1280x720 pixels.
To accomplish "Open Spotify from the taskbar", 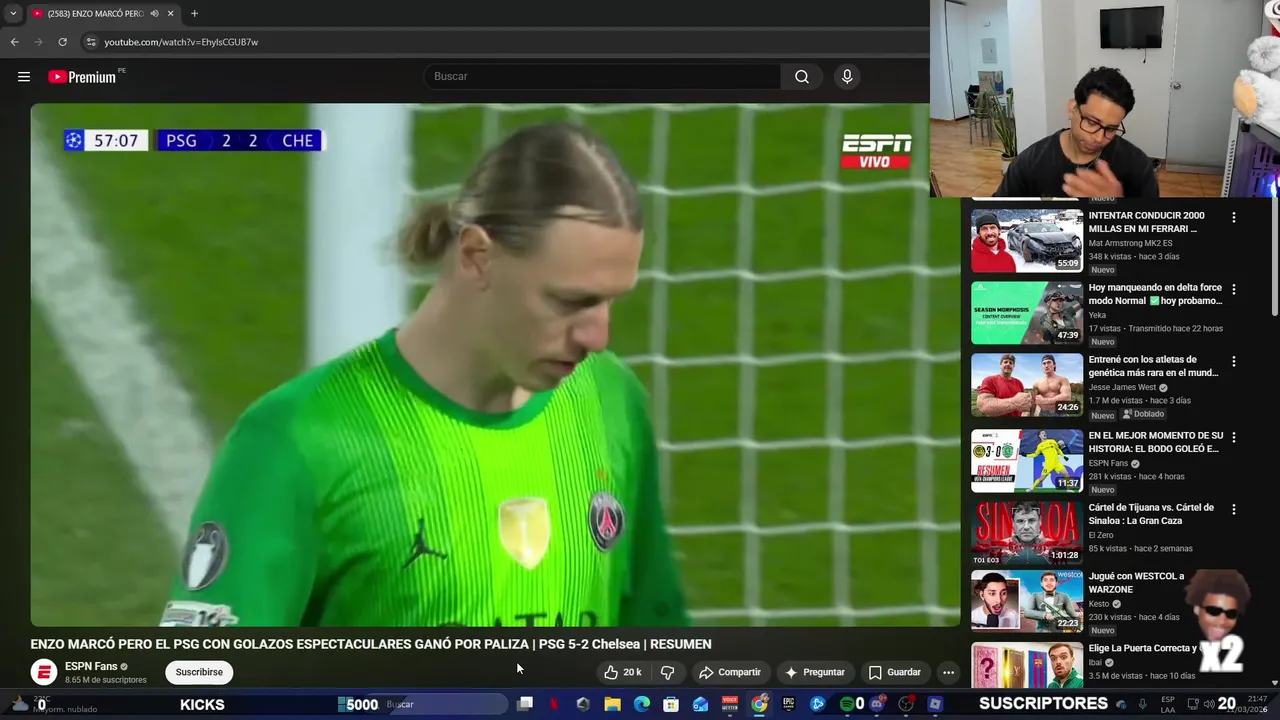I will (847, 704).
